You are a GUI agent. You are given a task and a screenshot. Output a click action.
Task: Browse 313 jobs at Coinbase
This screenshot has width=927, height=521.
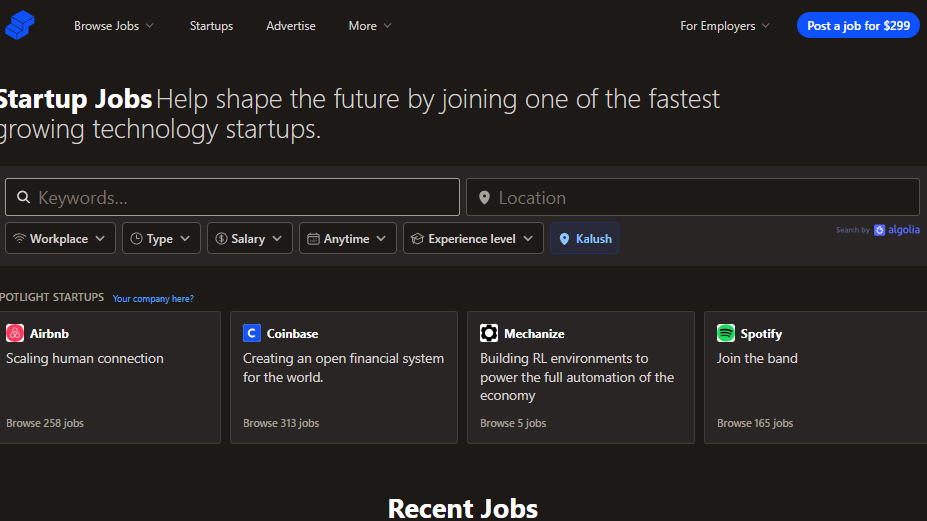[281, 423]
